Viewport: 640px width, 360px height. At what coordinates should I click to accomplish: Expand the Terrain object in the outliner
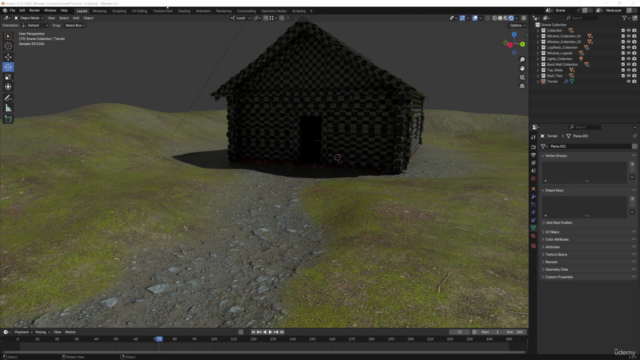[x=538, y=82]
